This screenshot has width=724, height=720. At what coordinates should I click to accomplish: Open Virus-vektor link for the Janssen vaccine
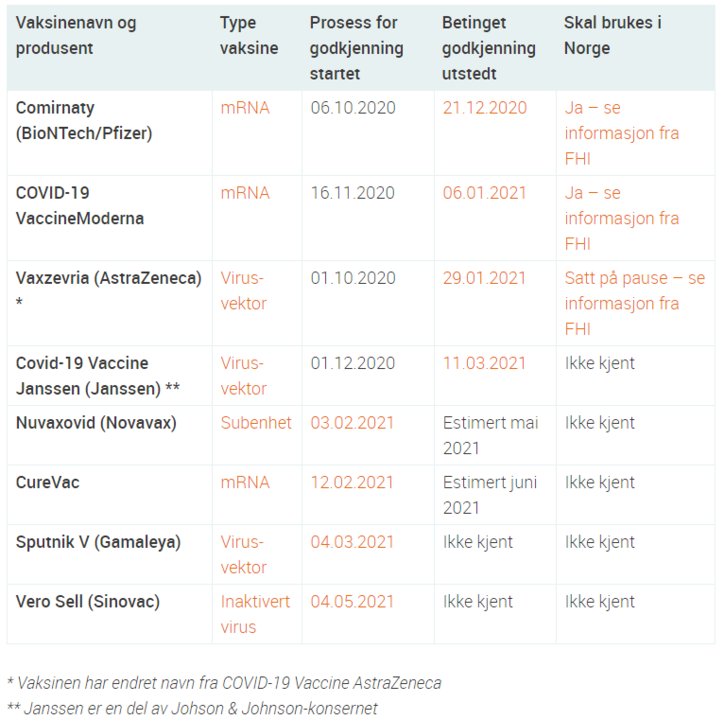click(x=244, y=375)
